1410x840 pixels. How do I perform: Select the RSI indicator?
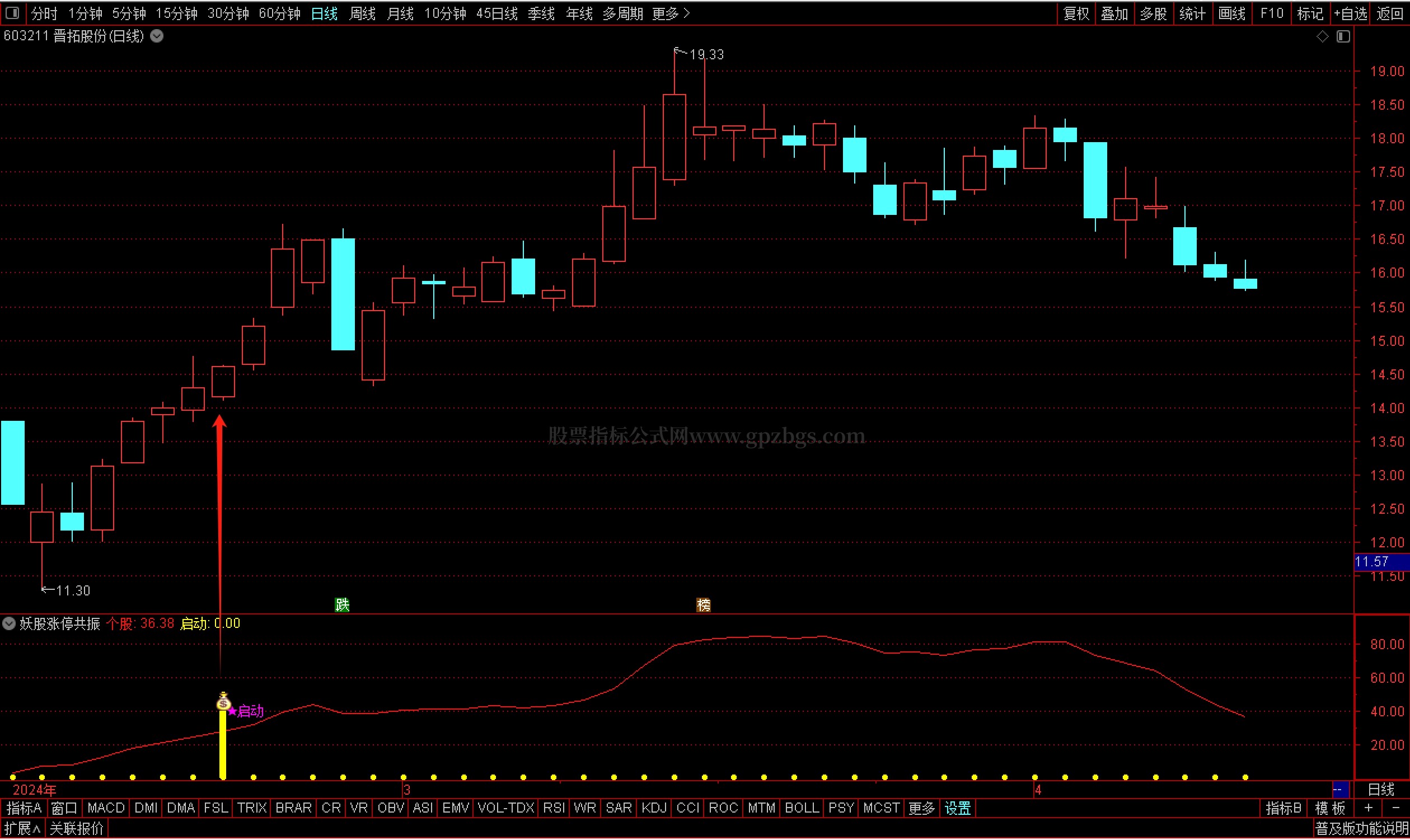pos(554,809)
